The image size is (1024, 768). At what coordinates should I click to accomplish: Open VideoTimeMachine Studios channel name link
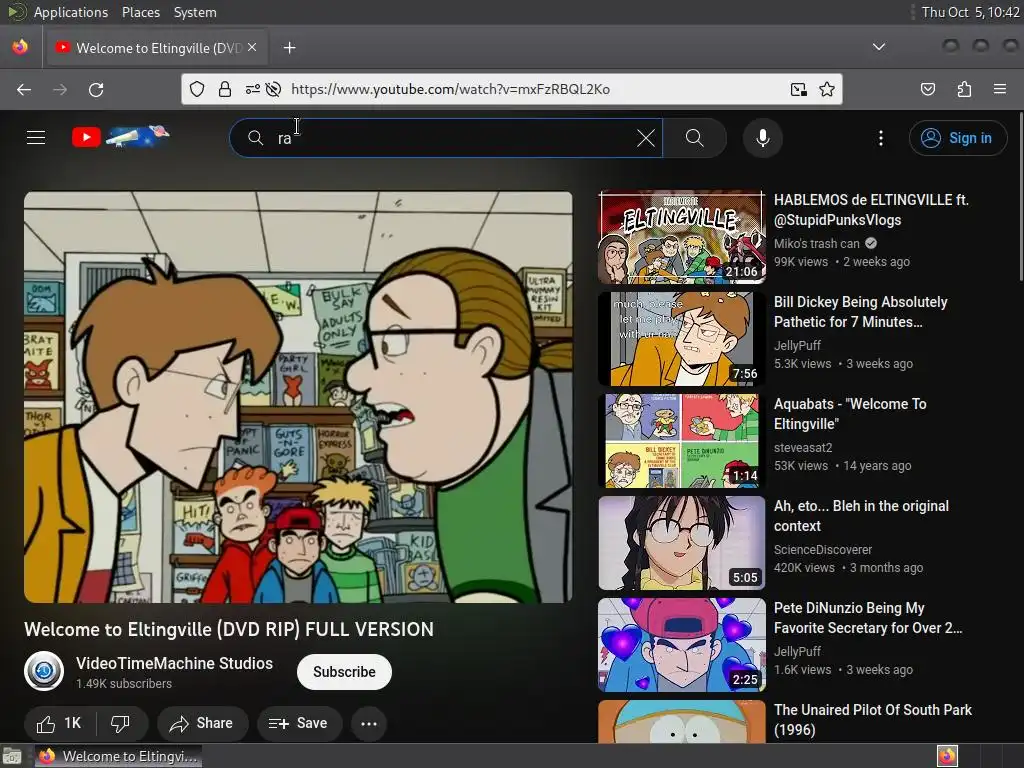coord(174,663)
